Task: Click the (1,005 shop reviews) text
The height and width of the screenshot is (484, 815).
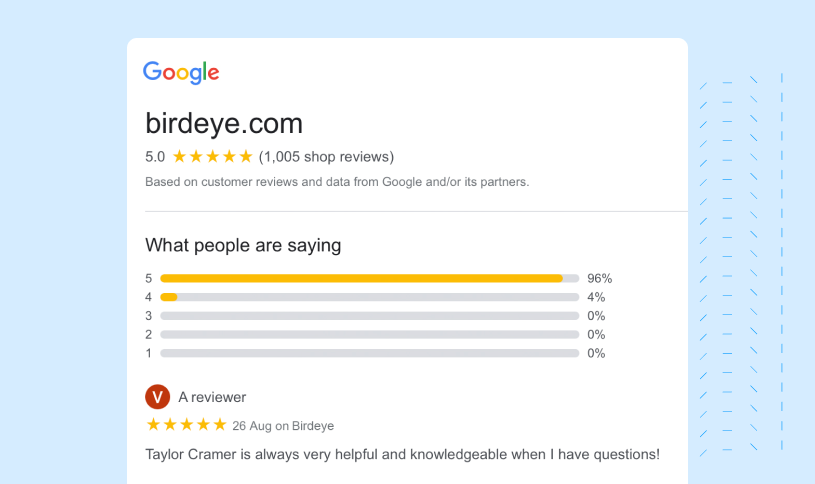Action: 326,157
